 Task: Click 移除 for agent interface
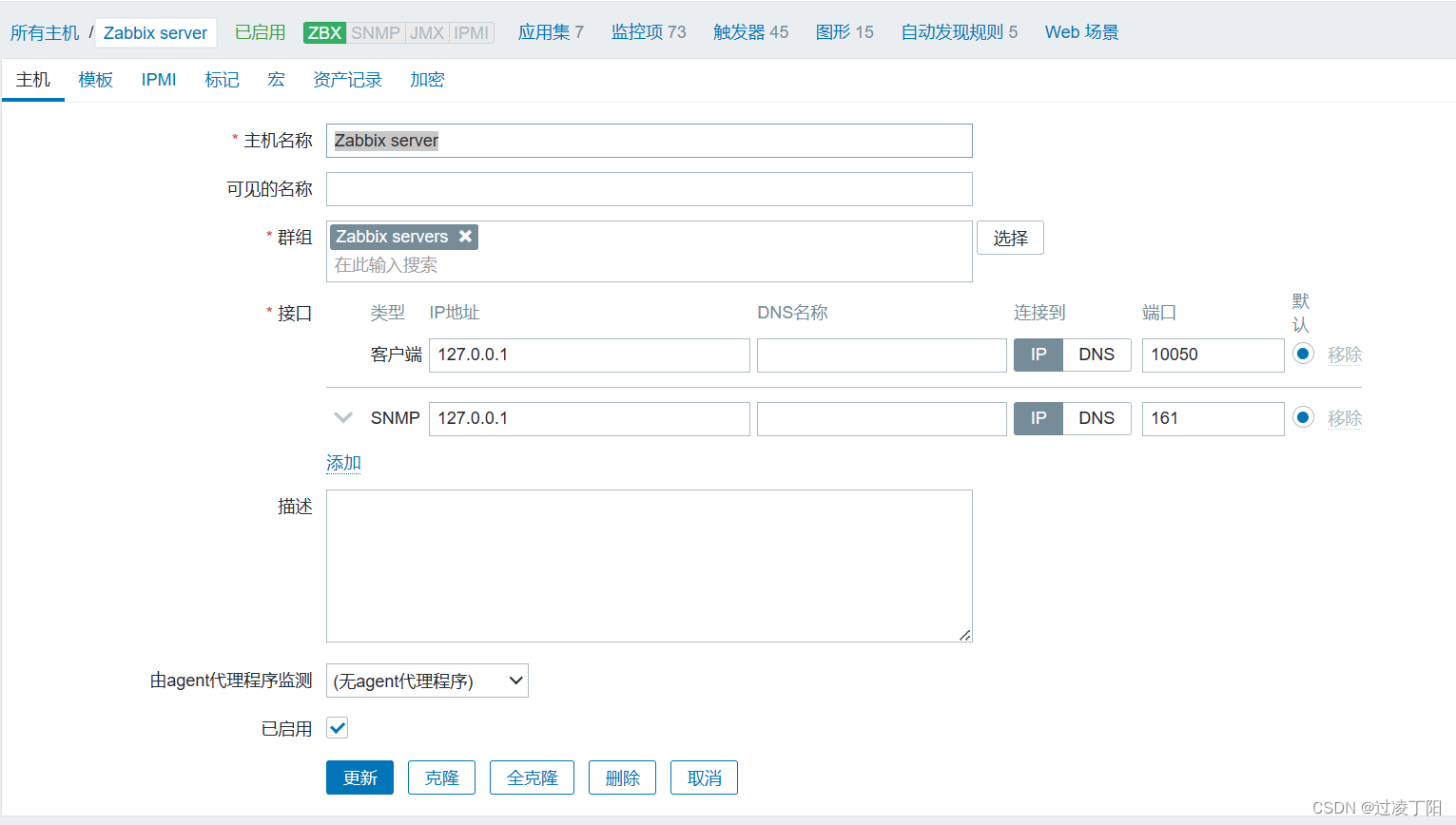coord(1345,355)
